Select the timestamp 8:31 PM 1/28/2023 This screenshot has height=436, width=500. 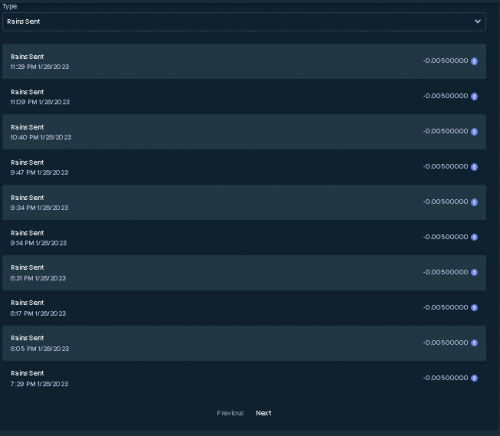38,278
